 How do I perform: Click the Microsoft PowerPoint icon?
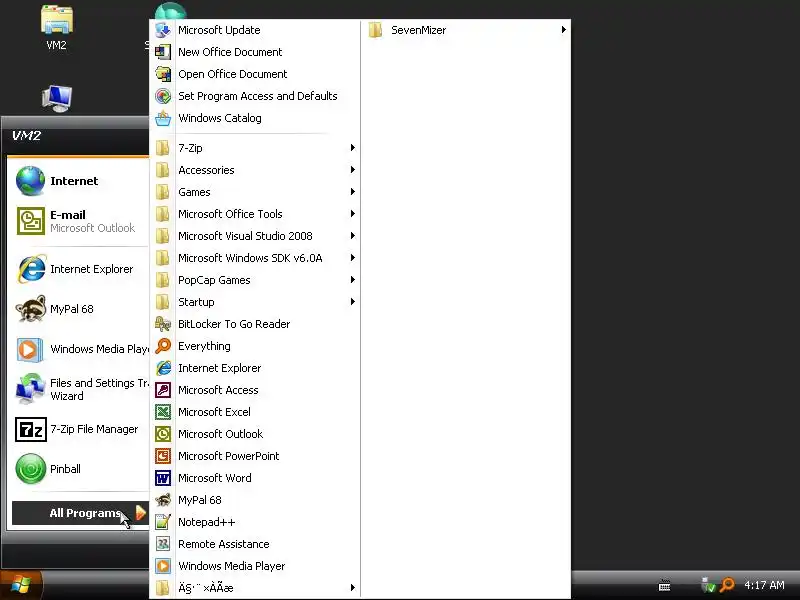coord(163,456)
